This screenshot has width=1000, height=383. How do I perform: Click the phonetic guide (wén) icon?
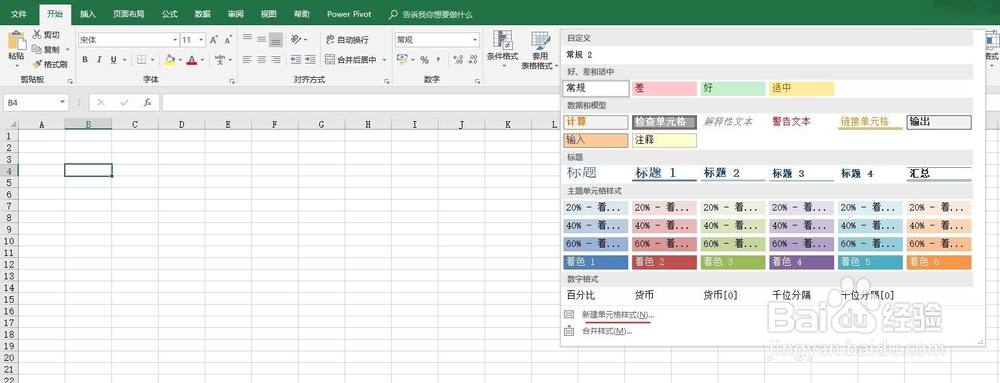(x=220, y=59)
